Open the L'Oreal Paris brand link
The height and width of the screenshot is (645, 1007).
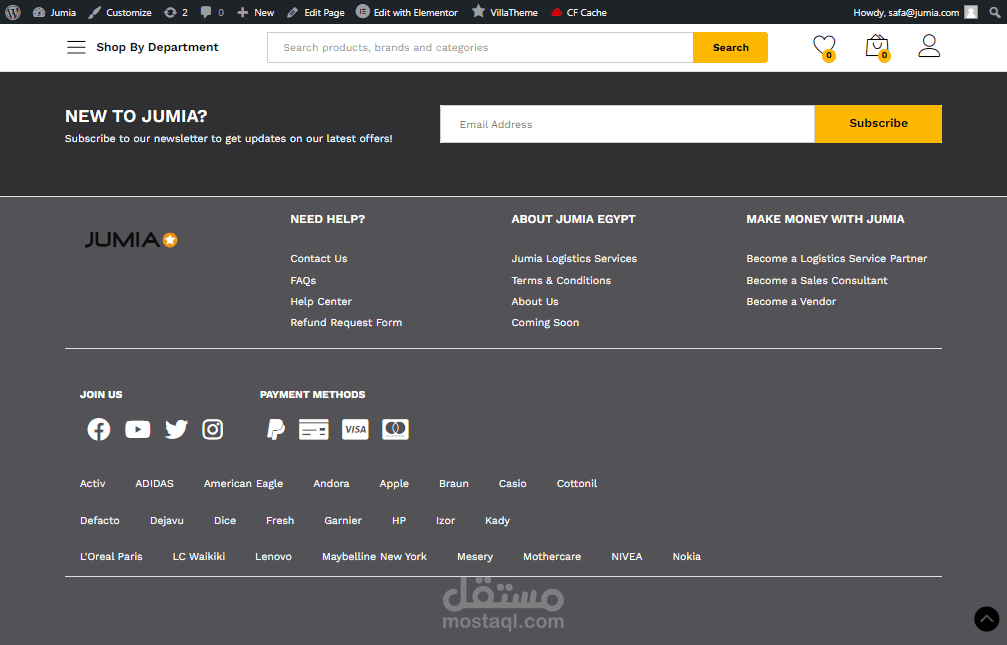[x=111, y=556]
